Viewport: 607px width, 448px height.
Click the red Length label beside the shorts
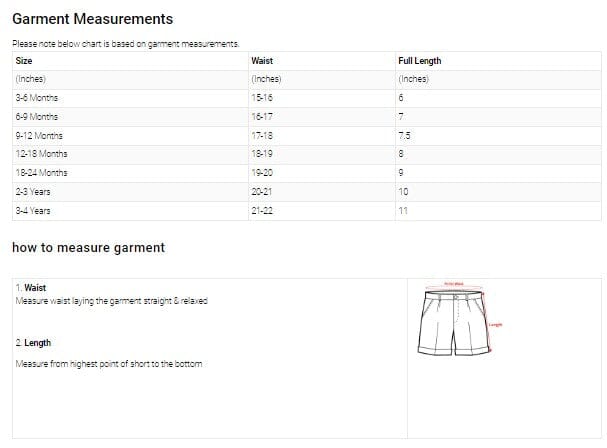[x=495, y=324]
